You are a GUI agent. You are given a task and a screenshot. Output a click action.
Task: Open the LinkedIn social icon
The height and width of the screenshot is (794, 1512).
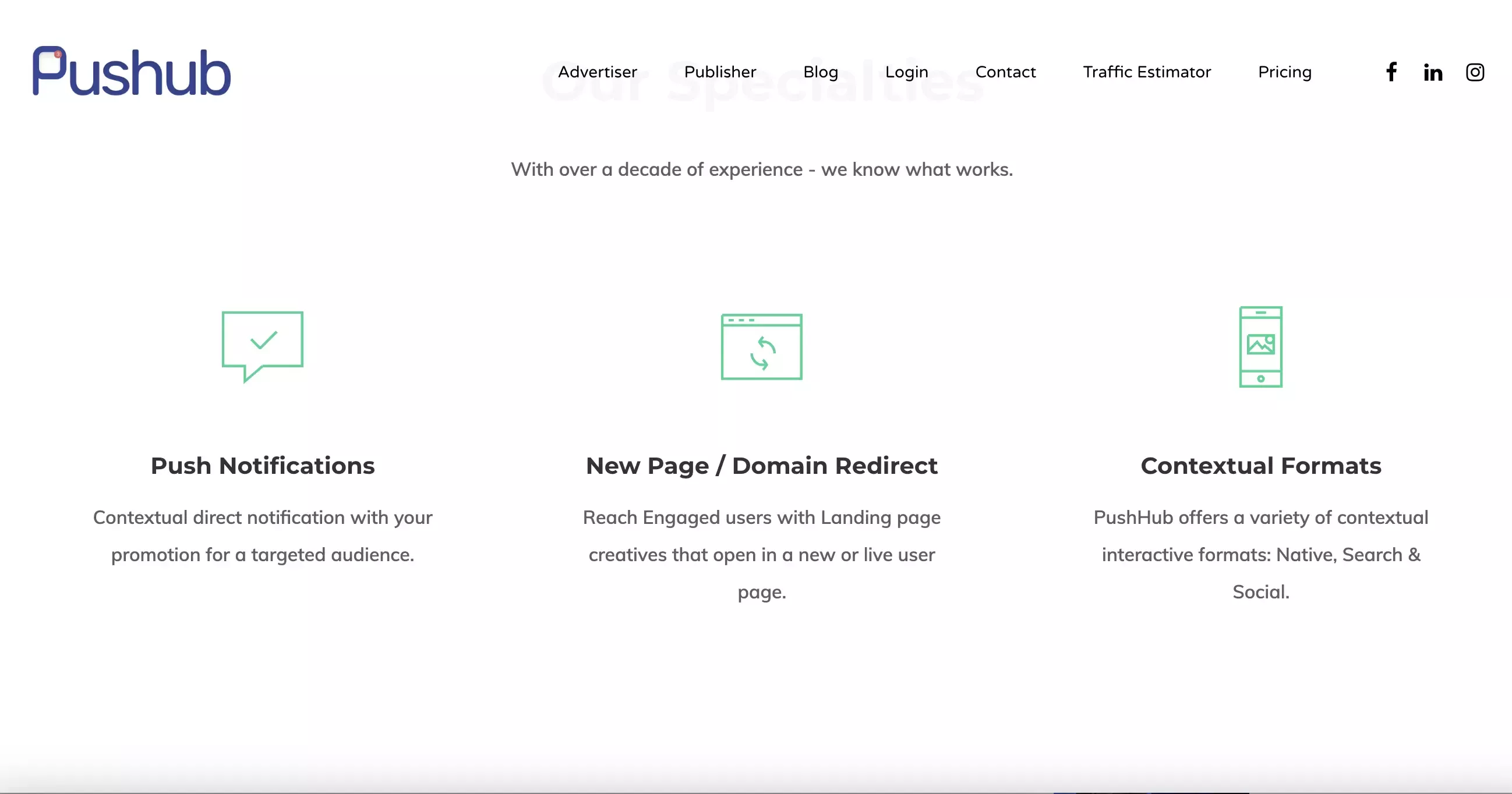1433,72
